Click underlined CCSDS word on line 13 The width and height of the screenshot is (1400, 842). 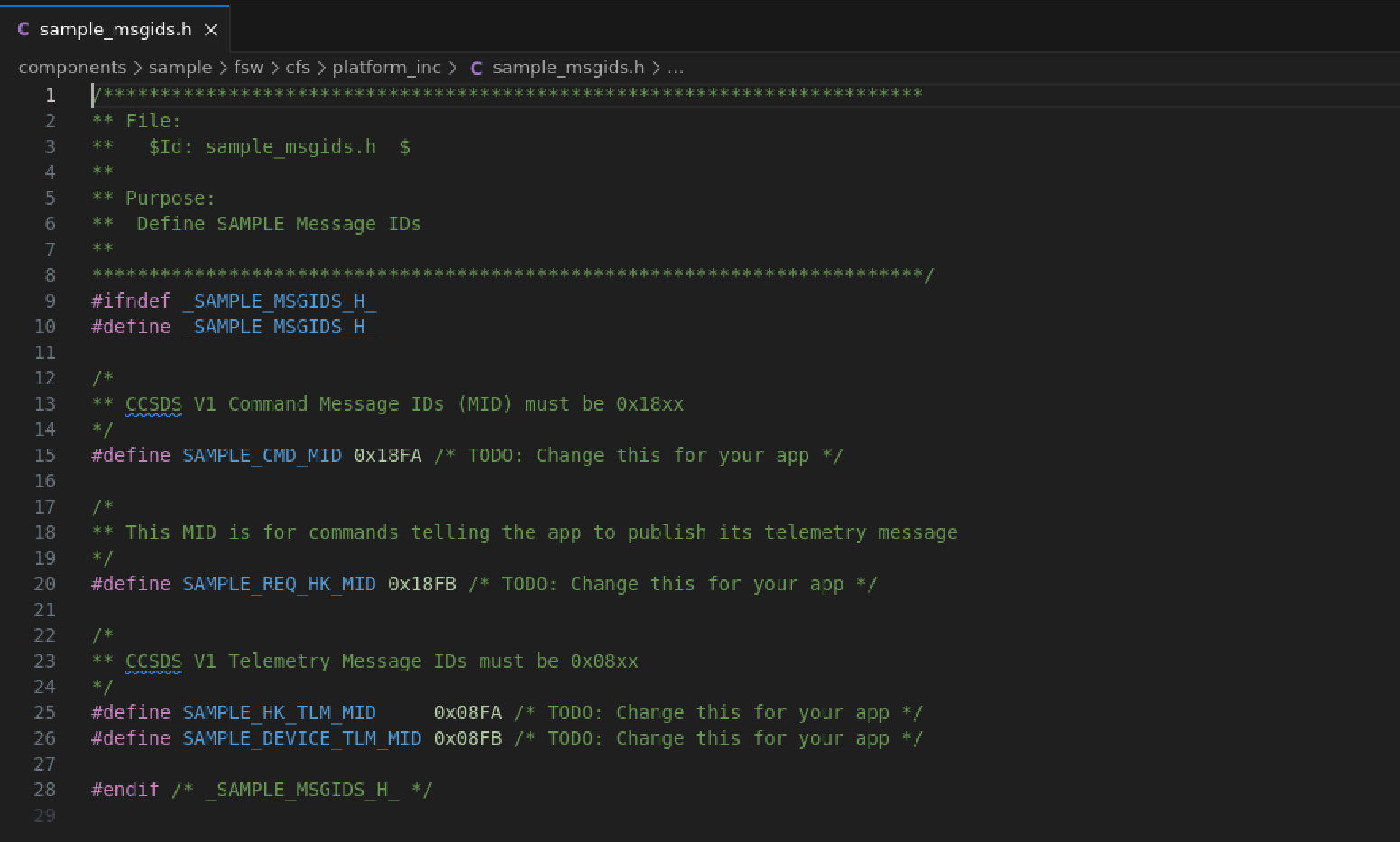(x=153, y=404)
